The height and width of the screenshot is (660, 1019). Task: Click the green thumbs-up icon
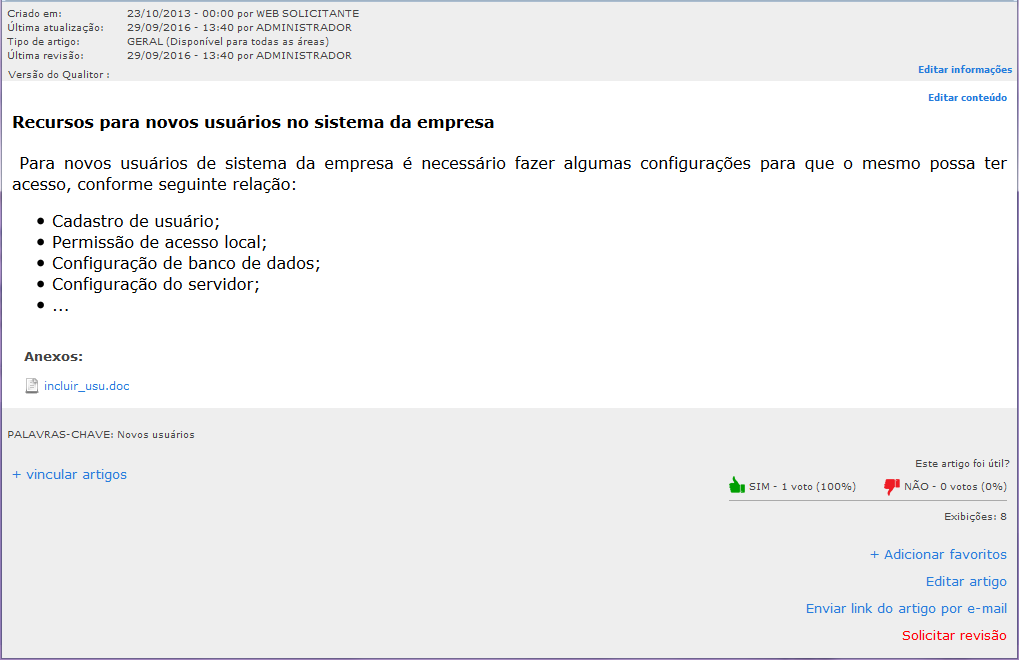tap(737, 486)
